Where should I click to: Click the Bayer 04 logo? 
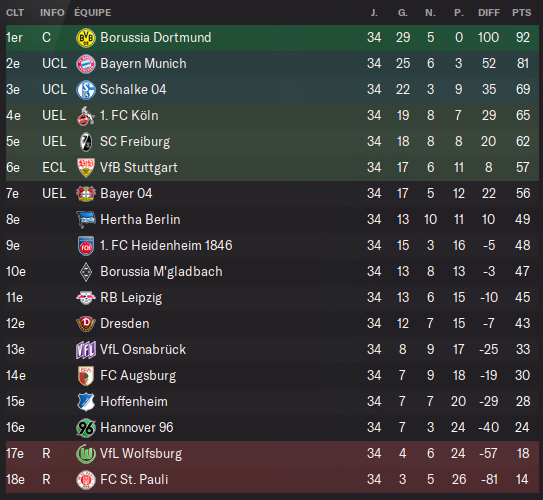[x=86, y=194]
